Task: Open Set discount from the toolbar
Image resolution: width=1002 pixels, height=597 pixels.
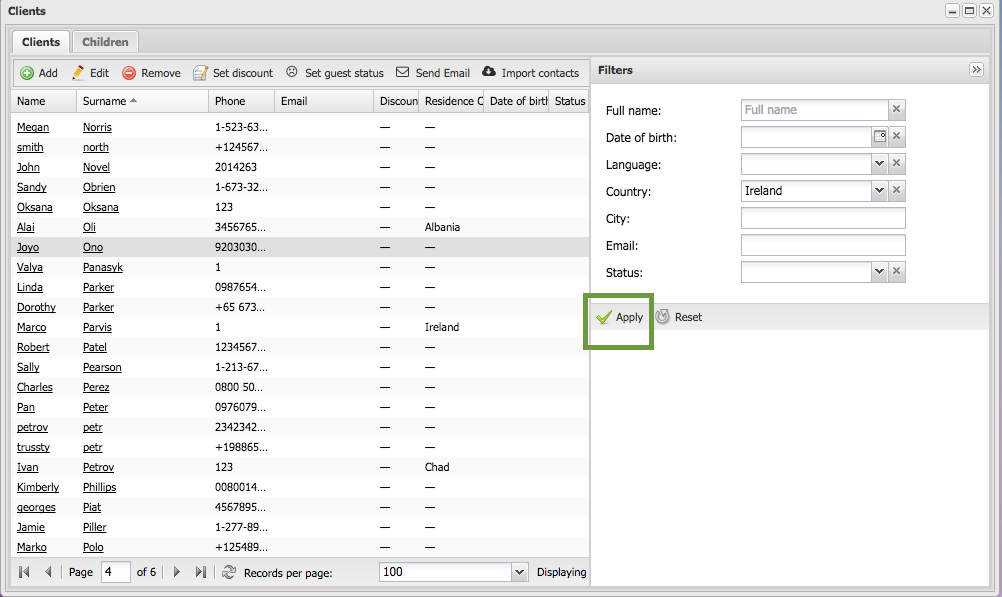Action: click(x=233, y=73)
